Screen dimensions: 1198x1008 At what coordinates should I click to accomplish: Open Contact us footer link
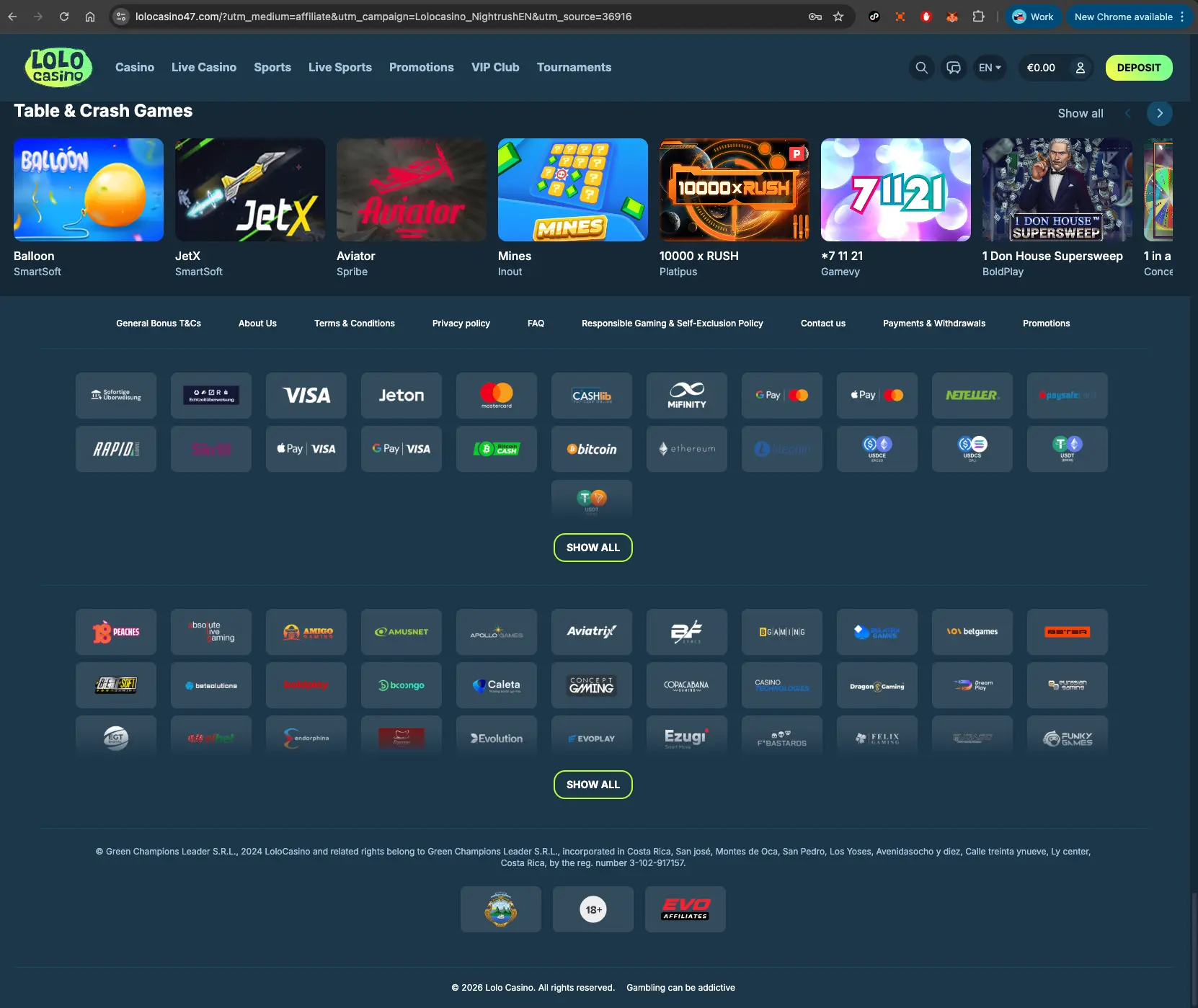(x=823, y=324)
